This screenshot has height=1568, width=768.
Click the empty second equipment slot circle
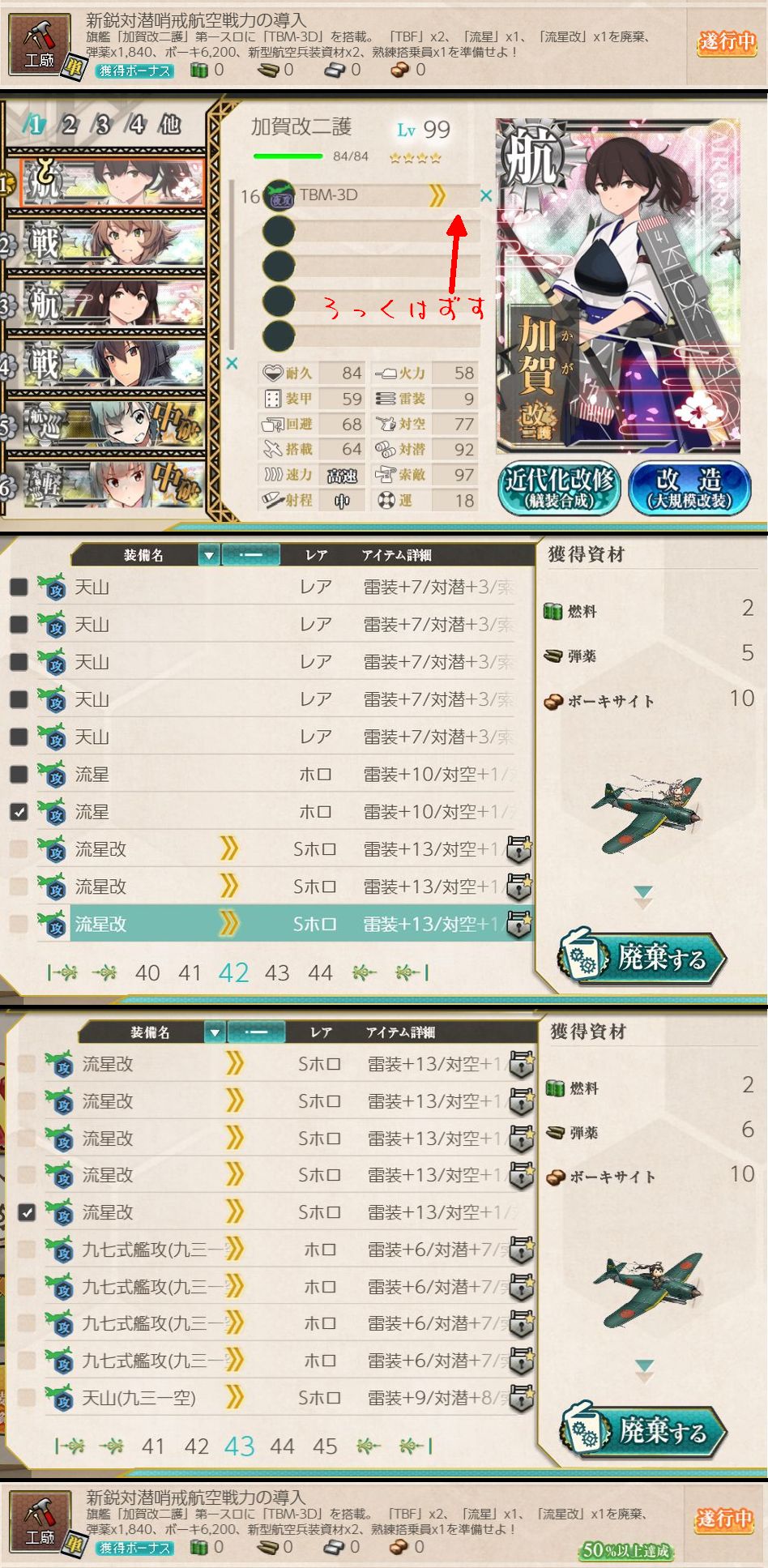(x=279, y=232)
